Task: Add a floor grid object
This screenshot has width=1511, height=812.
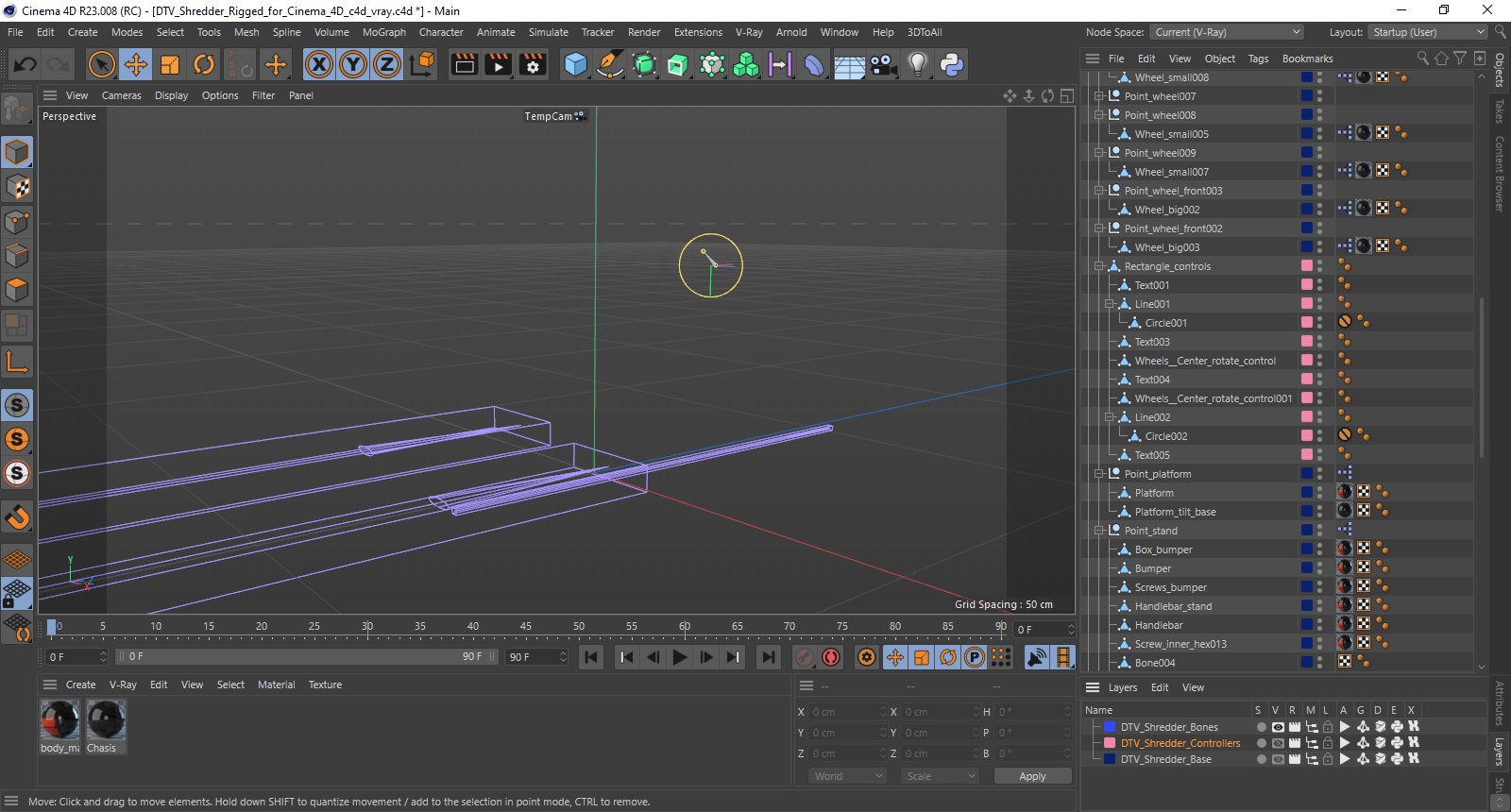Action: 849,64
